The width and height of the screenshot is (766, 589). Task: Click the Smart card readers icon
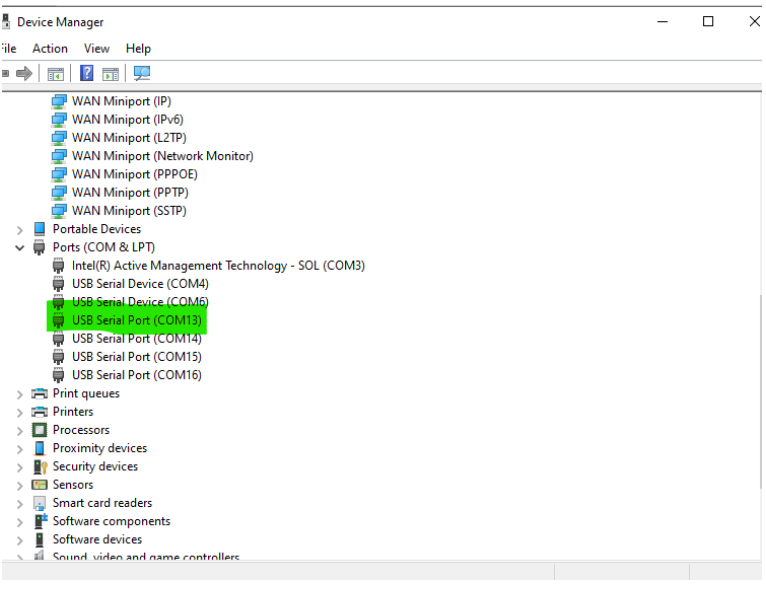pyautogui.click(x=39, y=503)
